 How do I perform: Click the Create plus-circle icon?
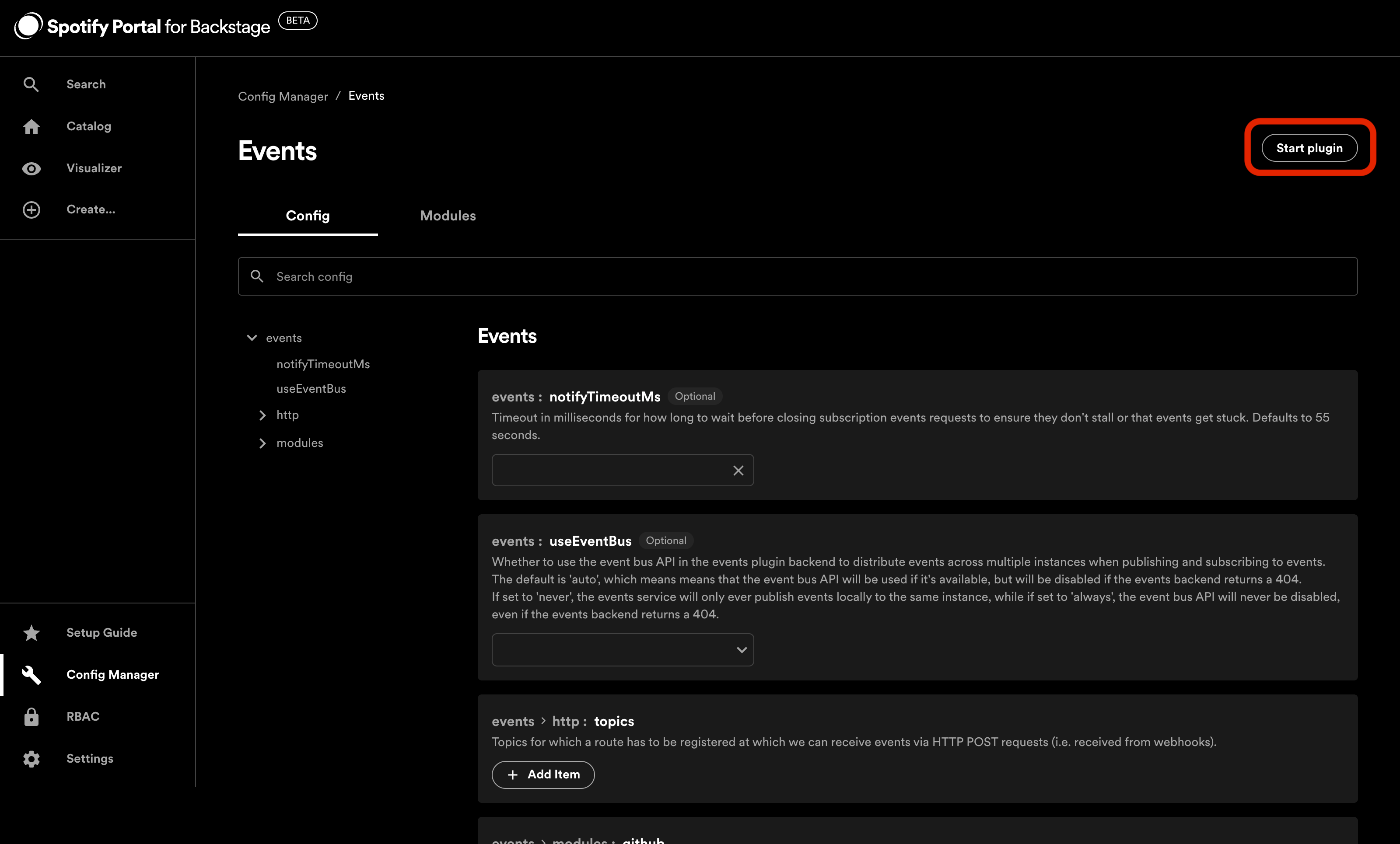pos(31,209)
